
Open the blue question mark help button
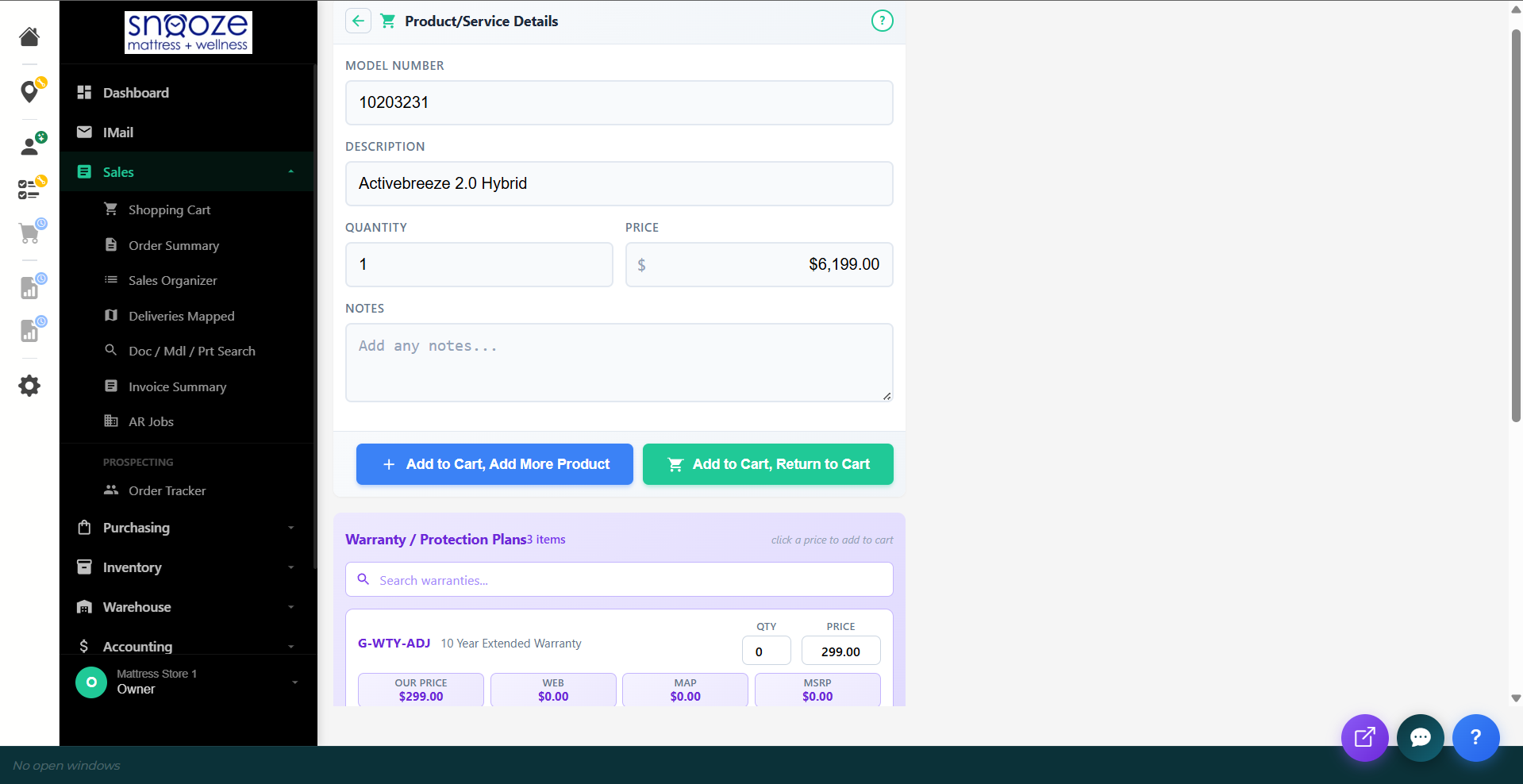[1475, 738]
